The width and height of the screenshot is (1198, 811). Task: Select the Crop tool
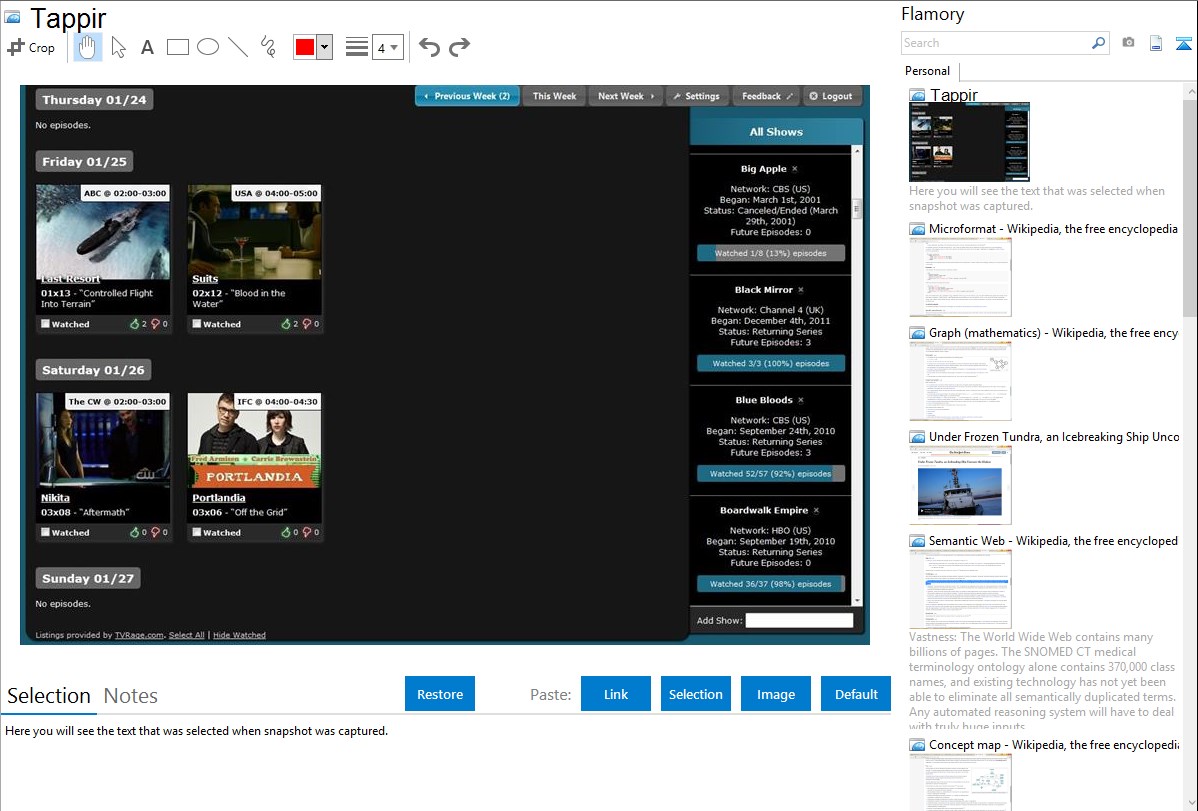[x=31, y=47]
